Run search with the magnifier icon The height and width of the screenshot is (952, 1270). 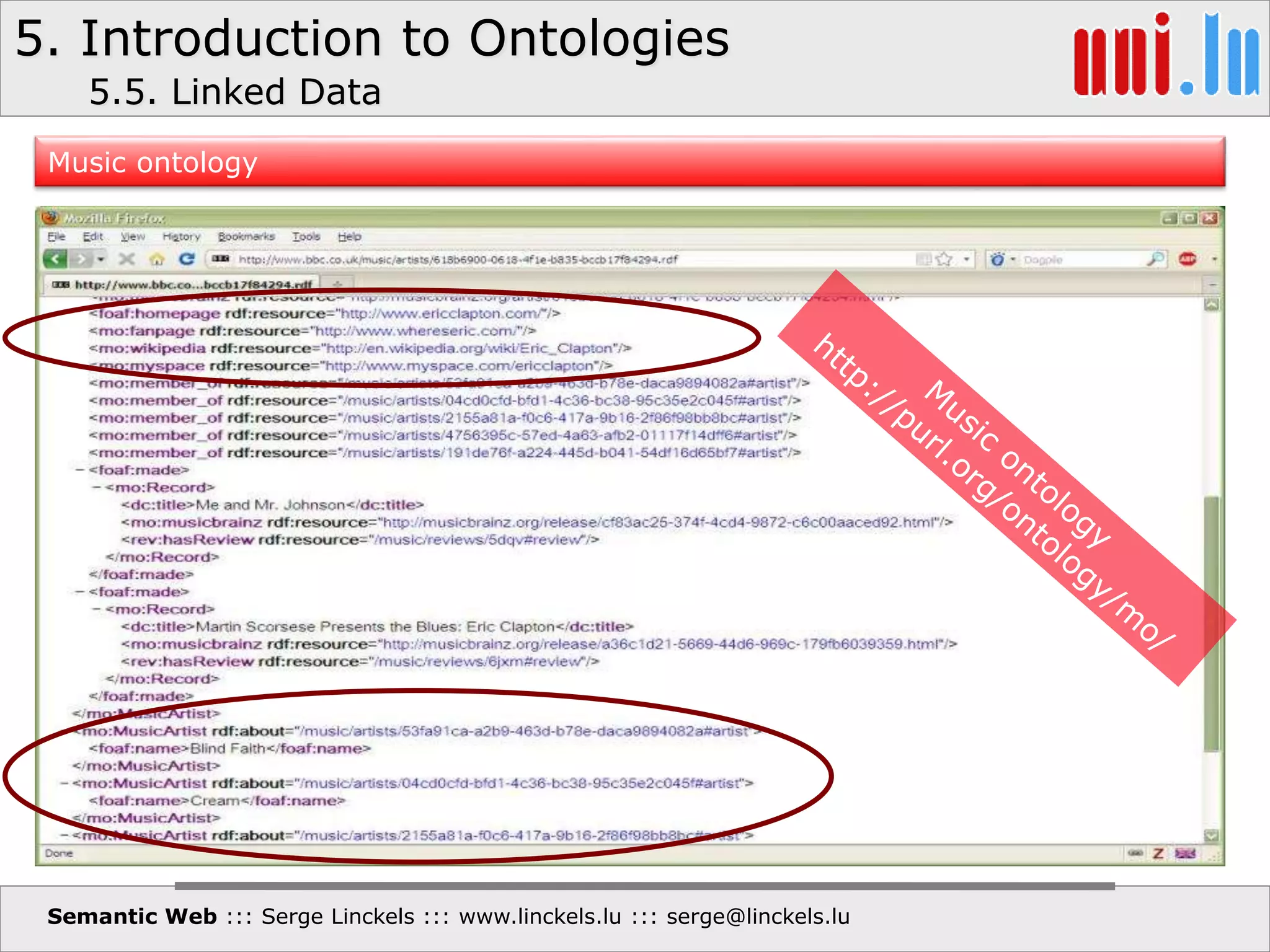(x=1156, y=259)
